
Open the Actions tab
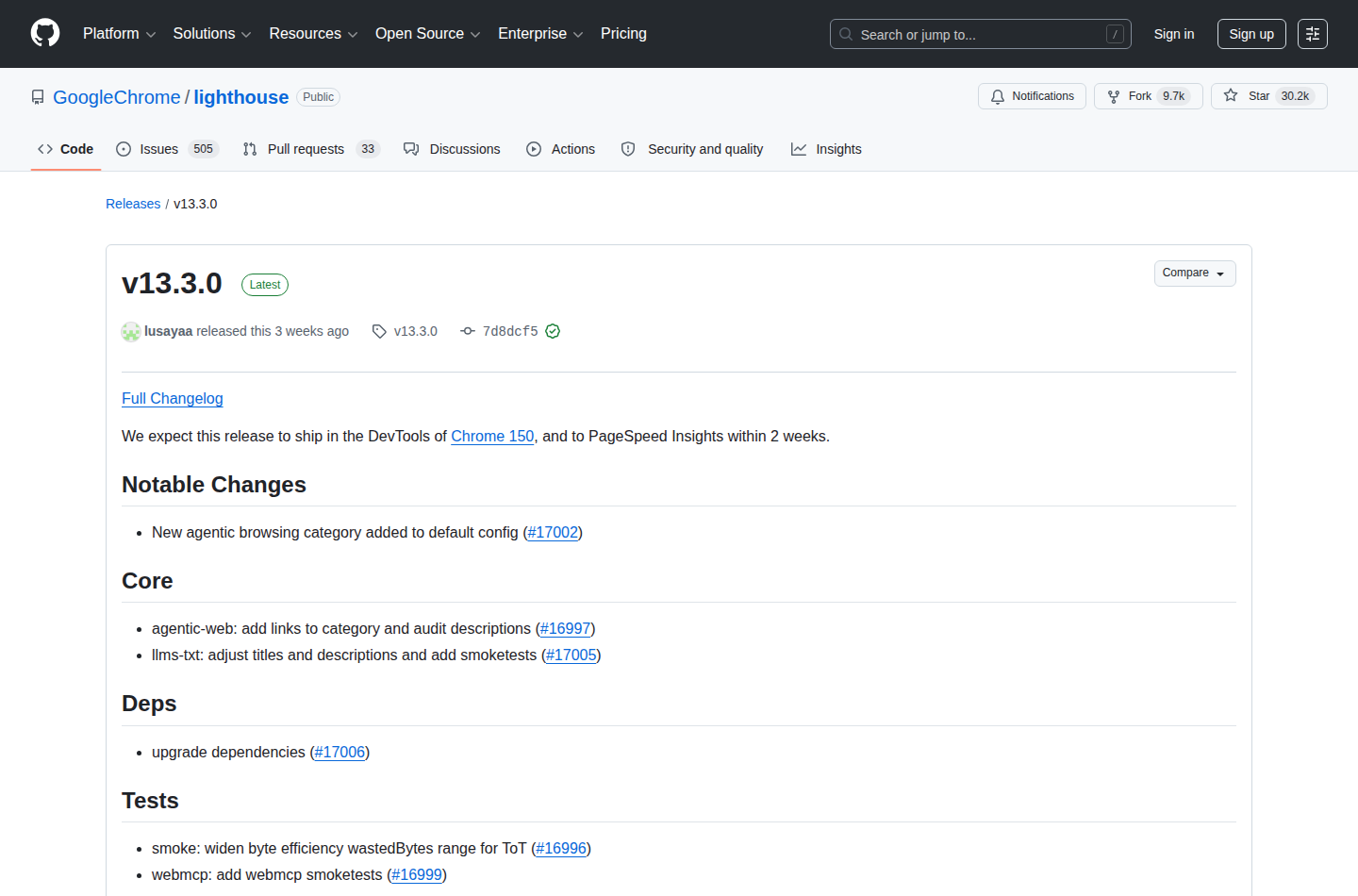coord(561,149)
